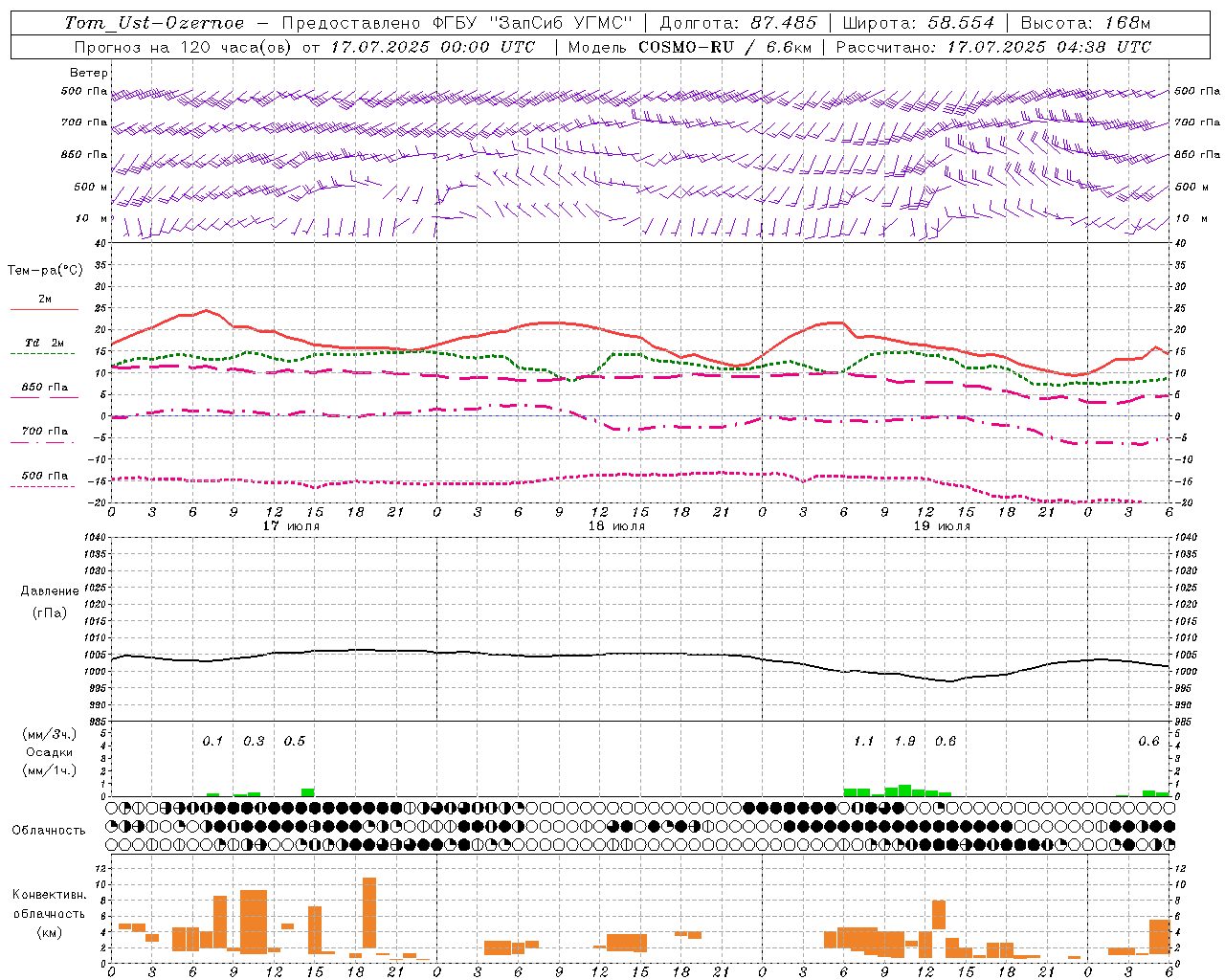1225x980 pixels.
Task: Click the precipitation value '1.9'
Action: click(x=904, y=742)
